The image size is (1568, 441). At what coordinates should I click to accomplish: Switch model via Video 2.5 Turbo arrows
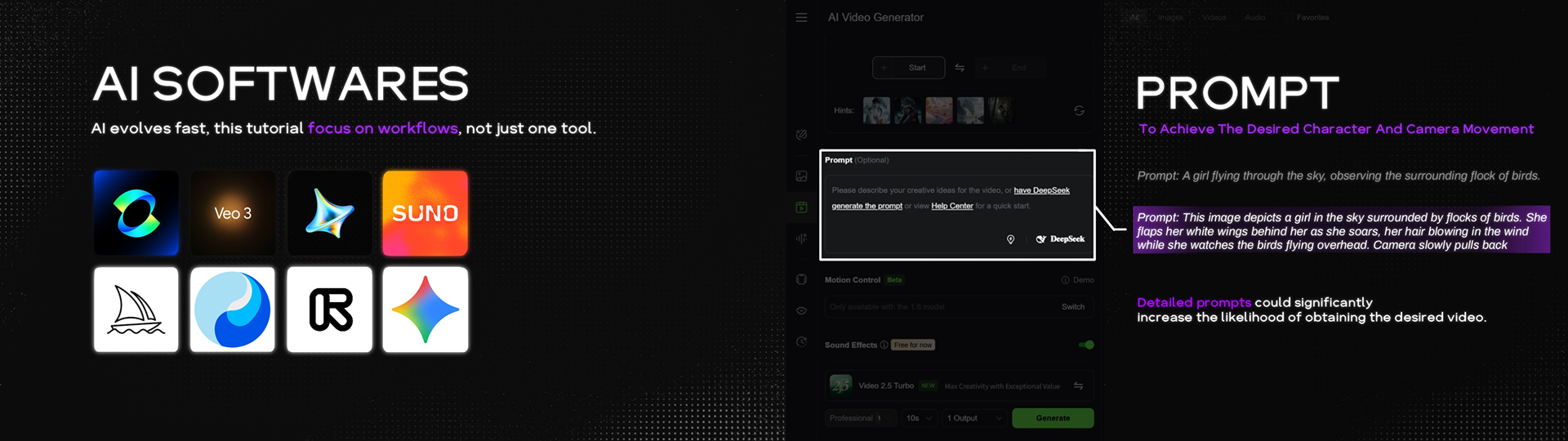[1078, 385]
